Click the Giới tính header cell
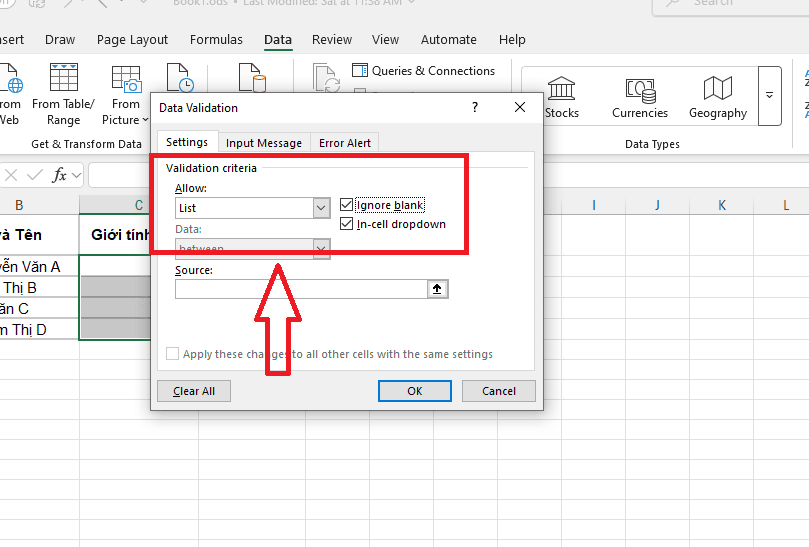This screenshot has height=547, width=809. click(116, 235)
